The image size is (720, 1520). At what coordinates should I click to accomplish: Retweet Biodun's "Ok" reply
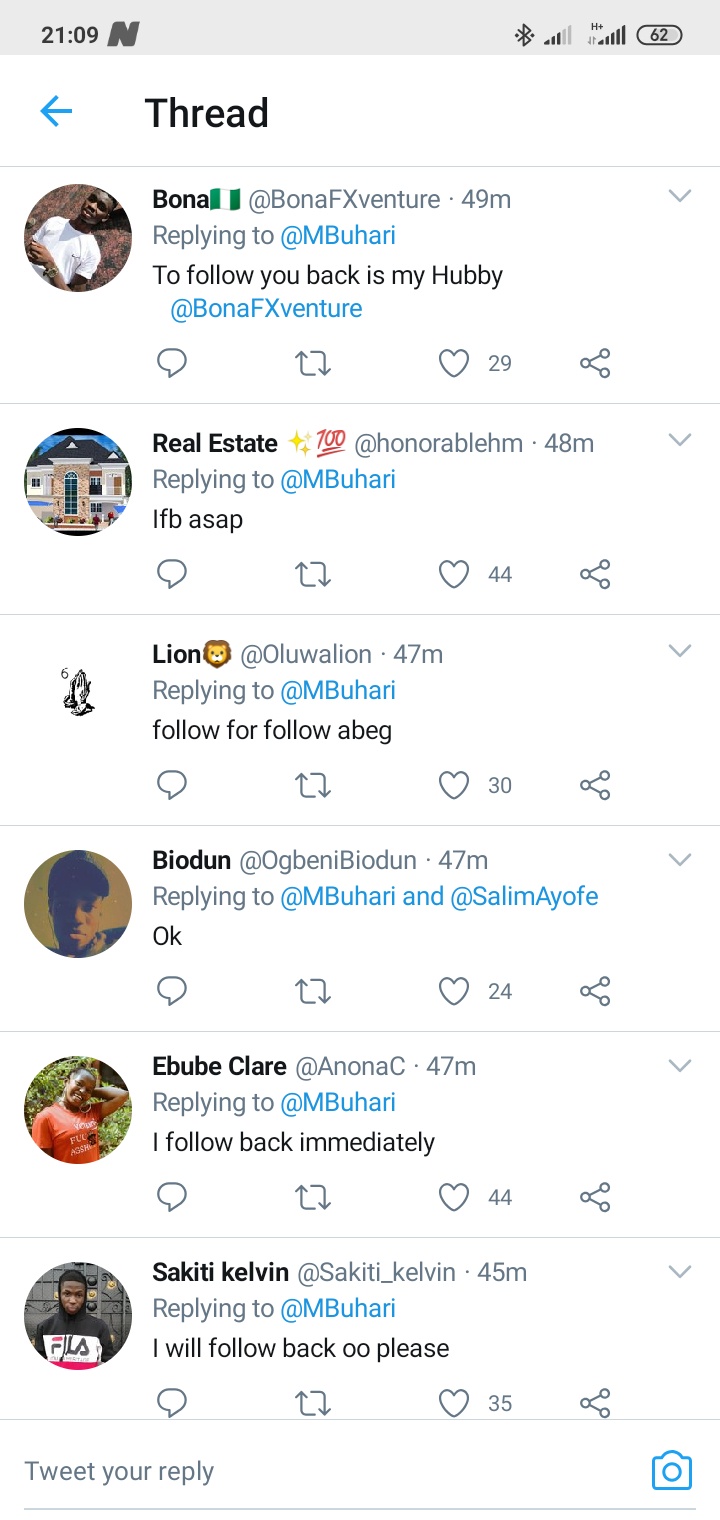tap(313, 991)
